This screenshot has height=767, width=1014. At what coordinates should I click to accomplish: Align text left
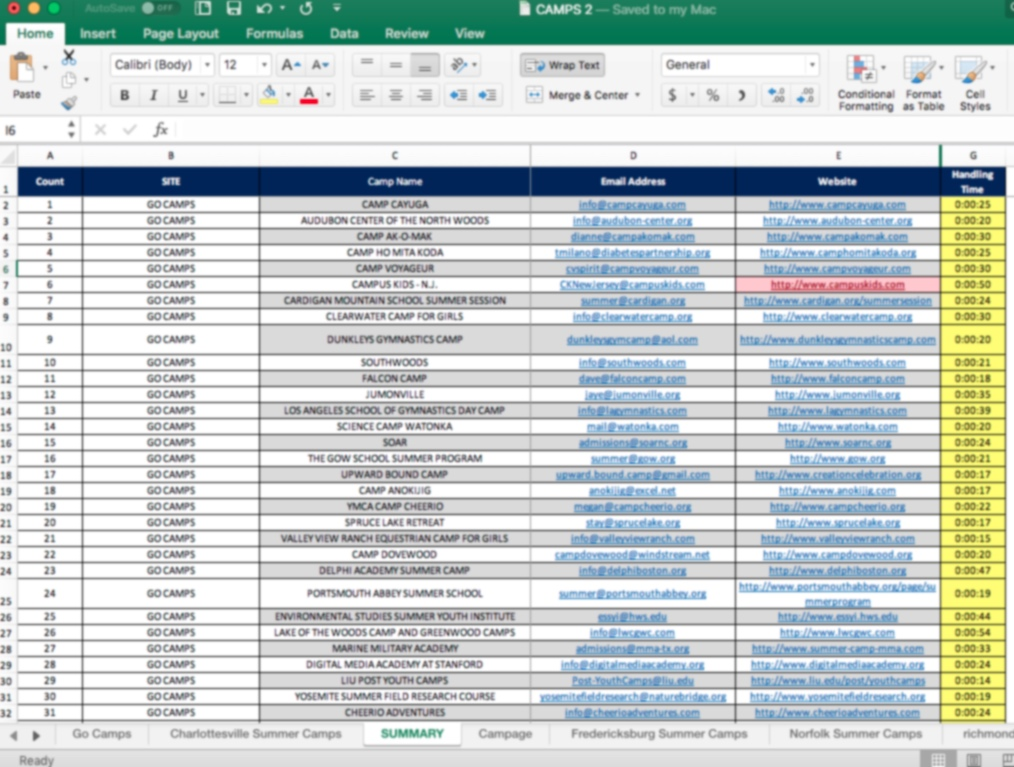(367, 96)
